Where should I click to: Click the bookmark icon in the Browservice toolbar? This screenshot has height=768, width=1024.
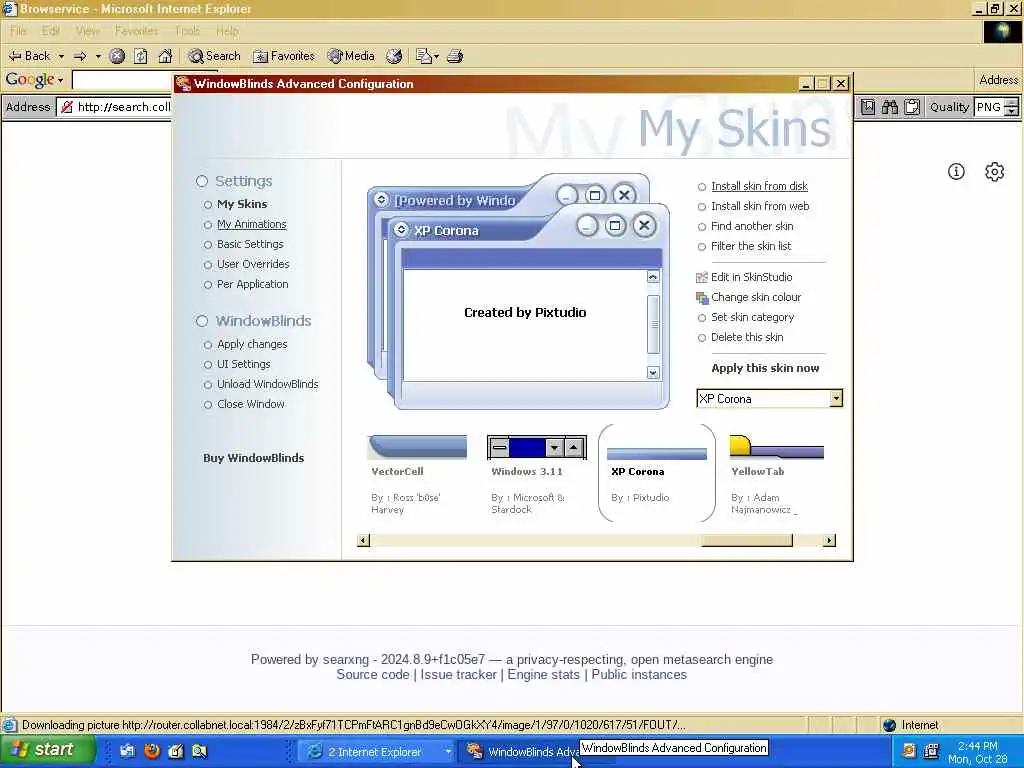(868, 107)
